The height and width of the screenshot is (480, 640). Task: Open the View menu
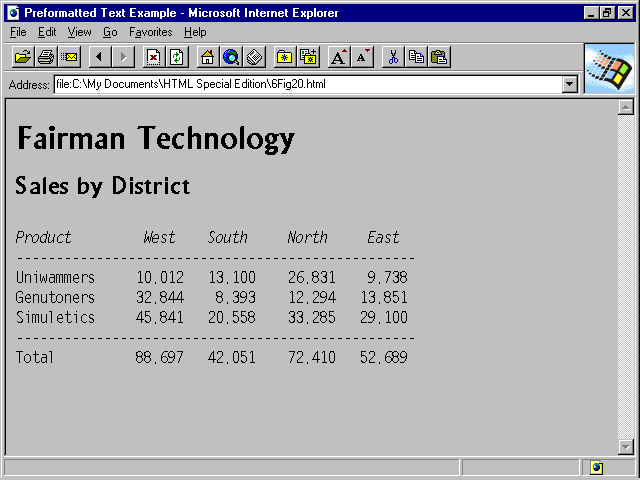(79, 32)
